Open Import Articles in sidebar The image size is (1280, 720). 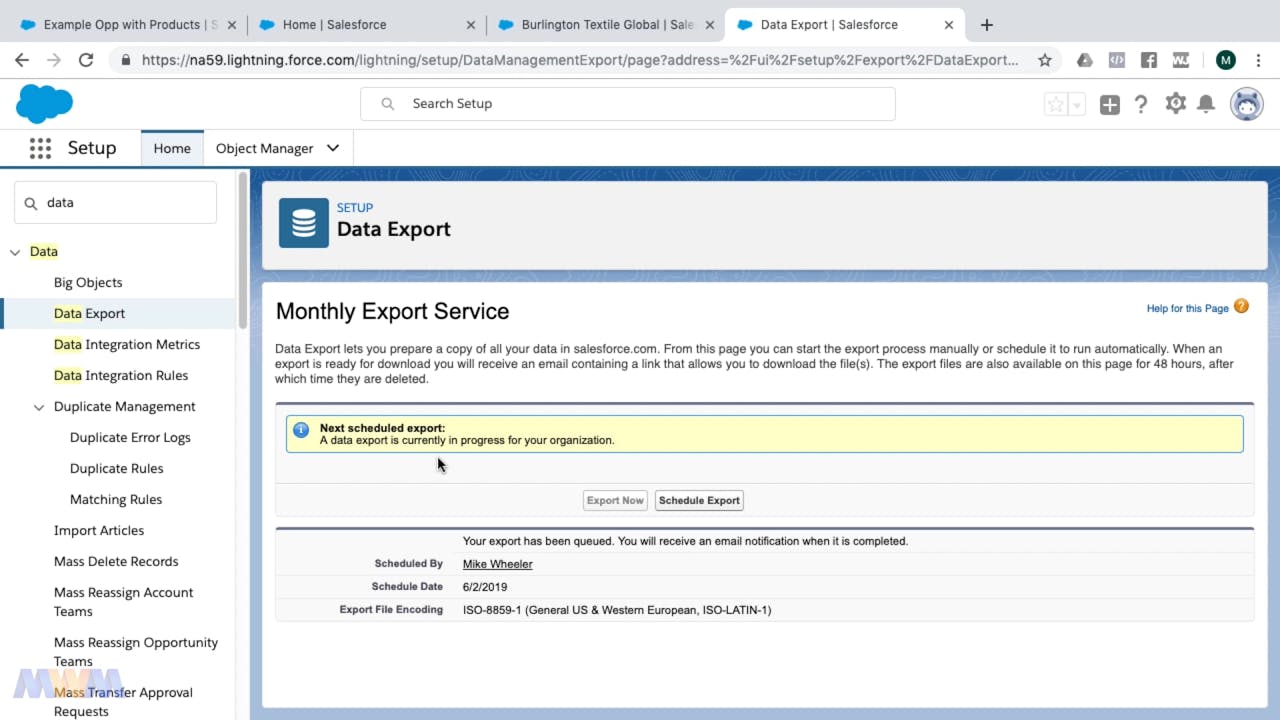pyautogui.click(x=99, y=531)
